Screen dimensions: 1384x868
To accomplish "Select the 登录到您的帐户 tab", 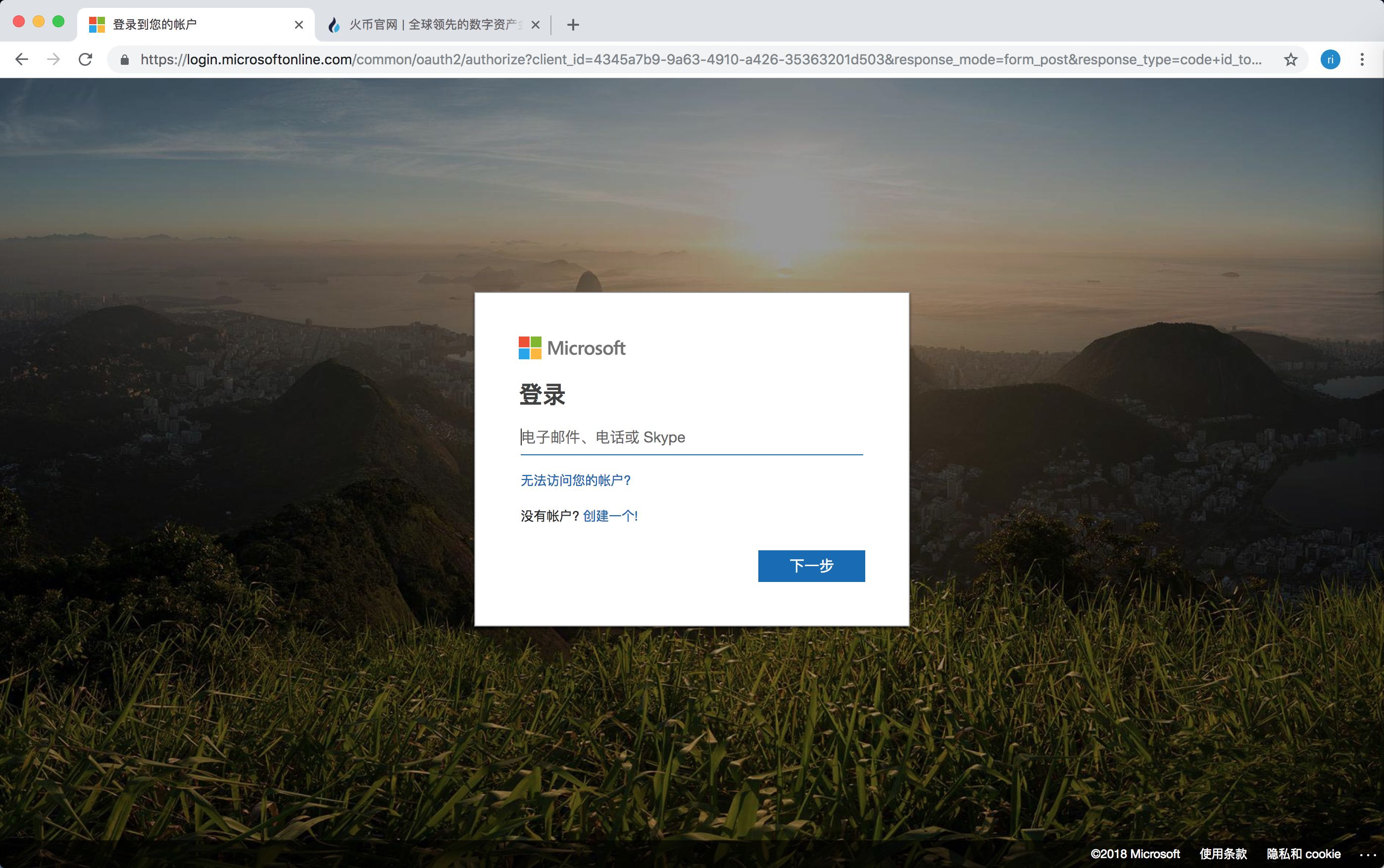I will (195, 25).
